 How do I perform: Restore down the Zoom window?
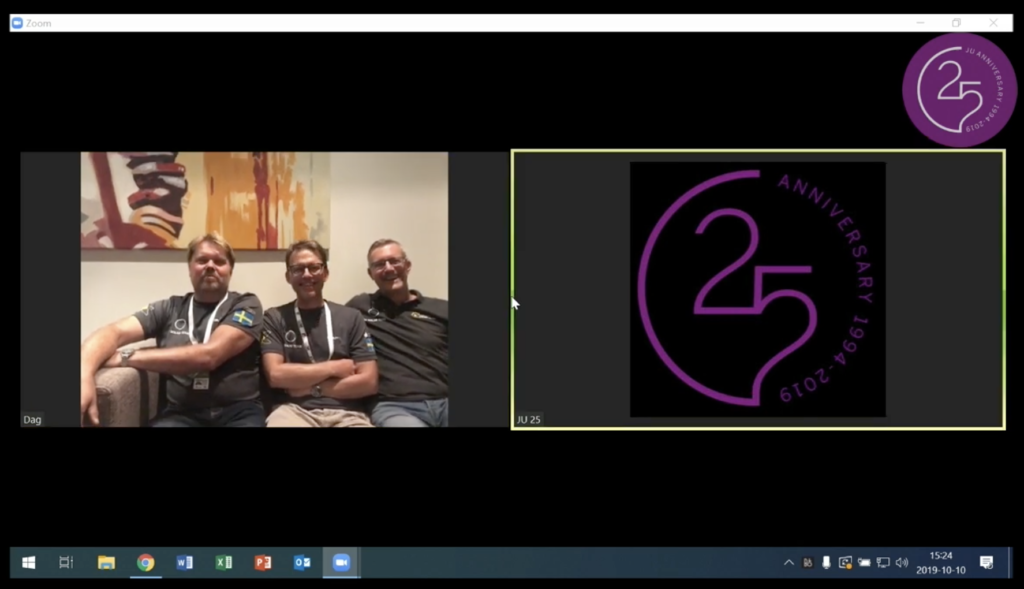956,23
